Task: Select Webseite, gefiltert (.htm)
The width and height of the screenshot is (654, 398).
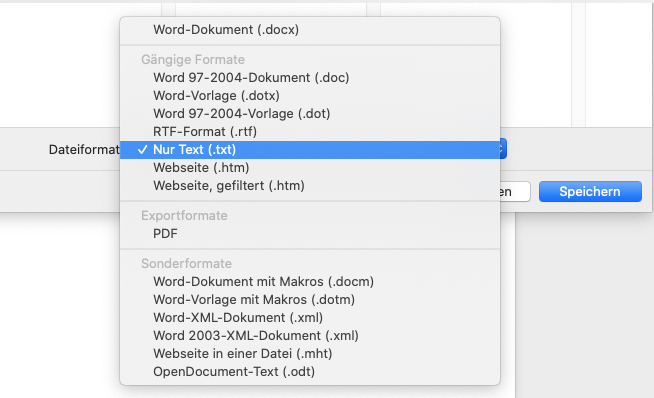Action: [310, 185]
